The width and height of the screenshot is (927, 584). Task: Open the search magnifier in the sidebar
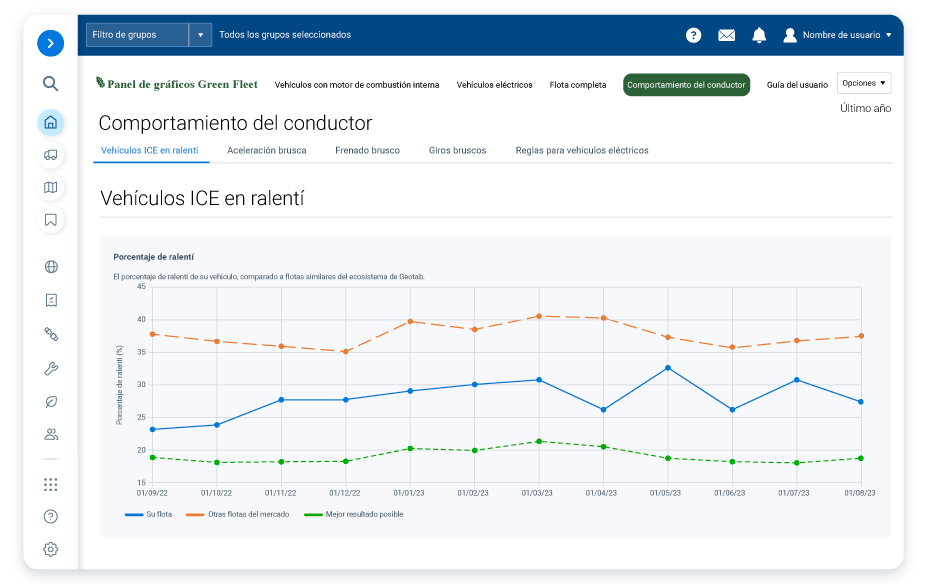click(x=50, y=84)
